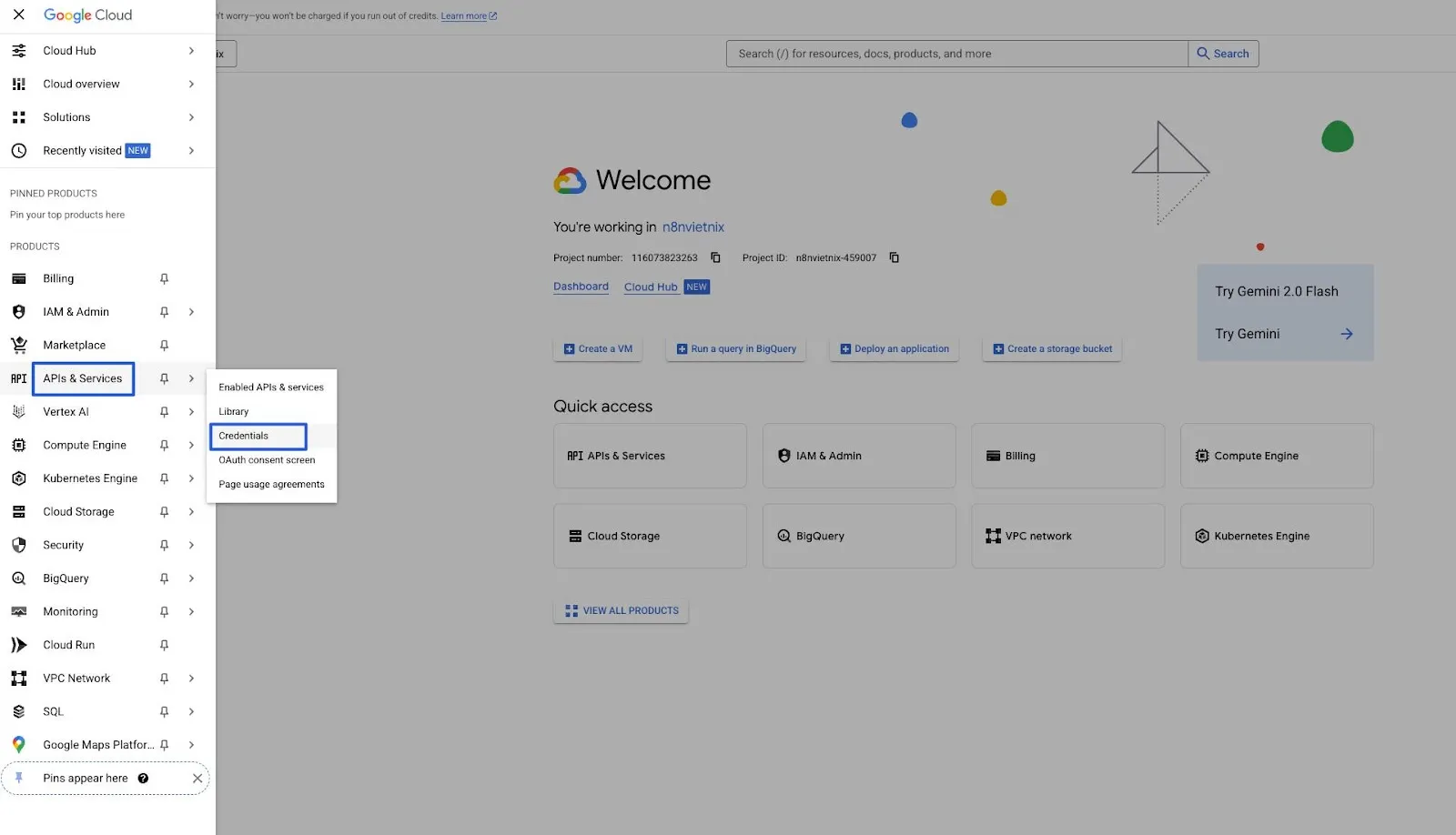Viewport: 1456px width, 835px height.
Task: Open the VPC network quick access card
Action: 1067,537
